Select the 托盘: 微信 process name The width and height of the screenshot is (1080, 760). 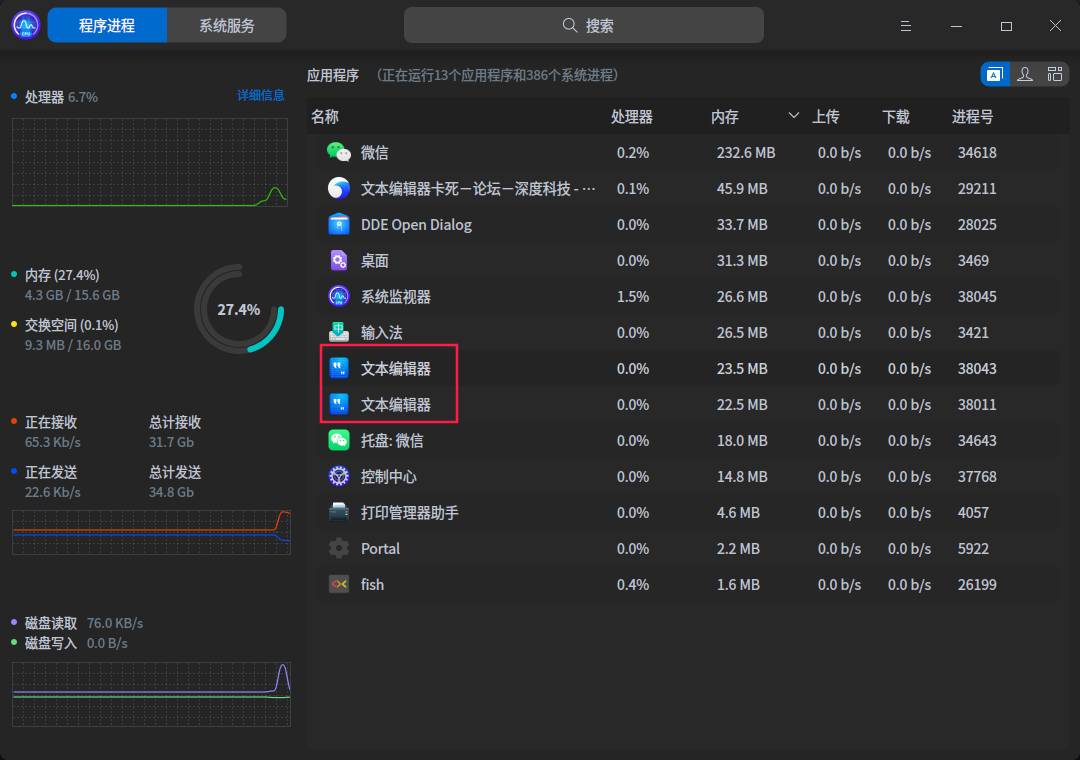coord(391,440)
